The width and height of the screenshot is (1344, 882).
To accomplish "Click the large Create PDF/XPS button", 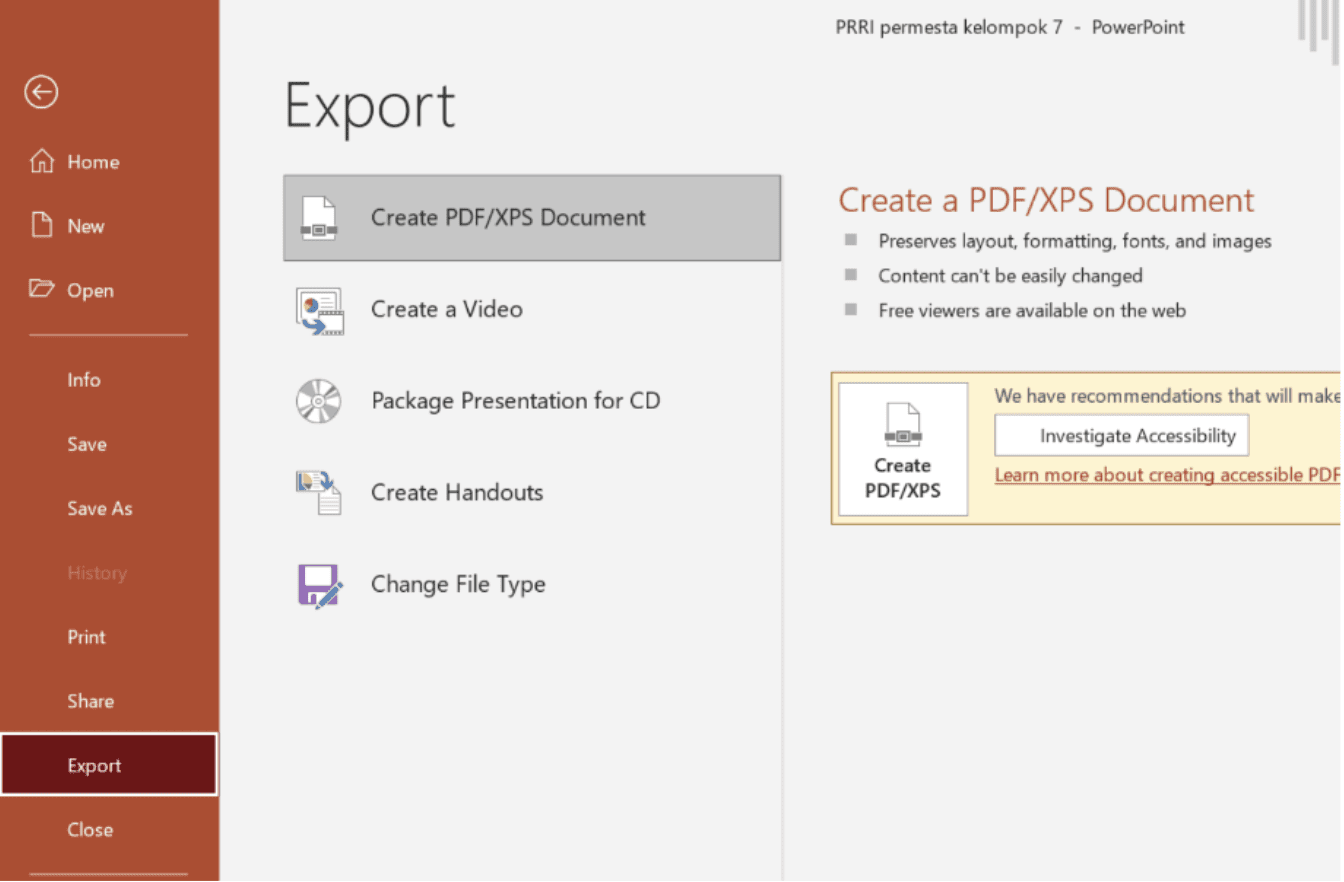I will (x=903, y=449).
